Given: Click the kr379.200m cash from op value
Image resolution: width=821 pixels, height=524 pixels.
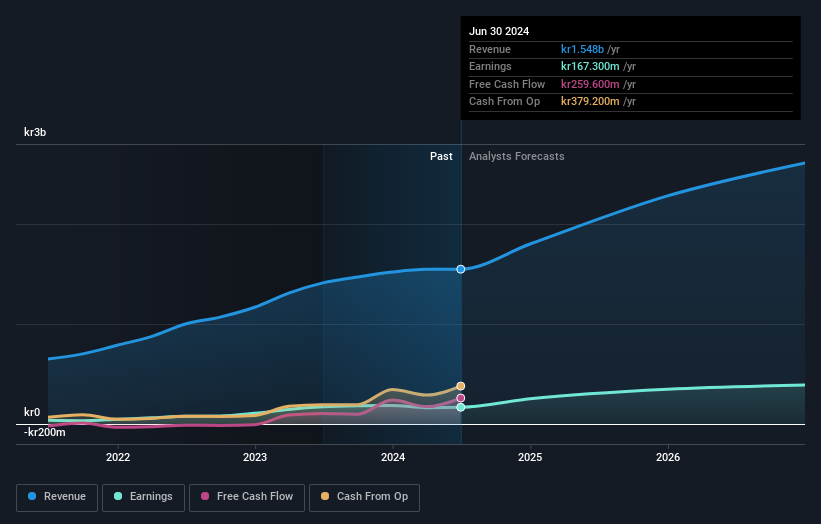Looking at the screenshot, I should click(x=590, y=102).
